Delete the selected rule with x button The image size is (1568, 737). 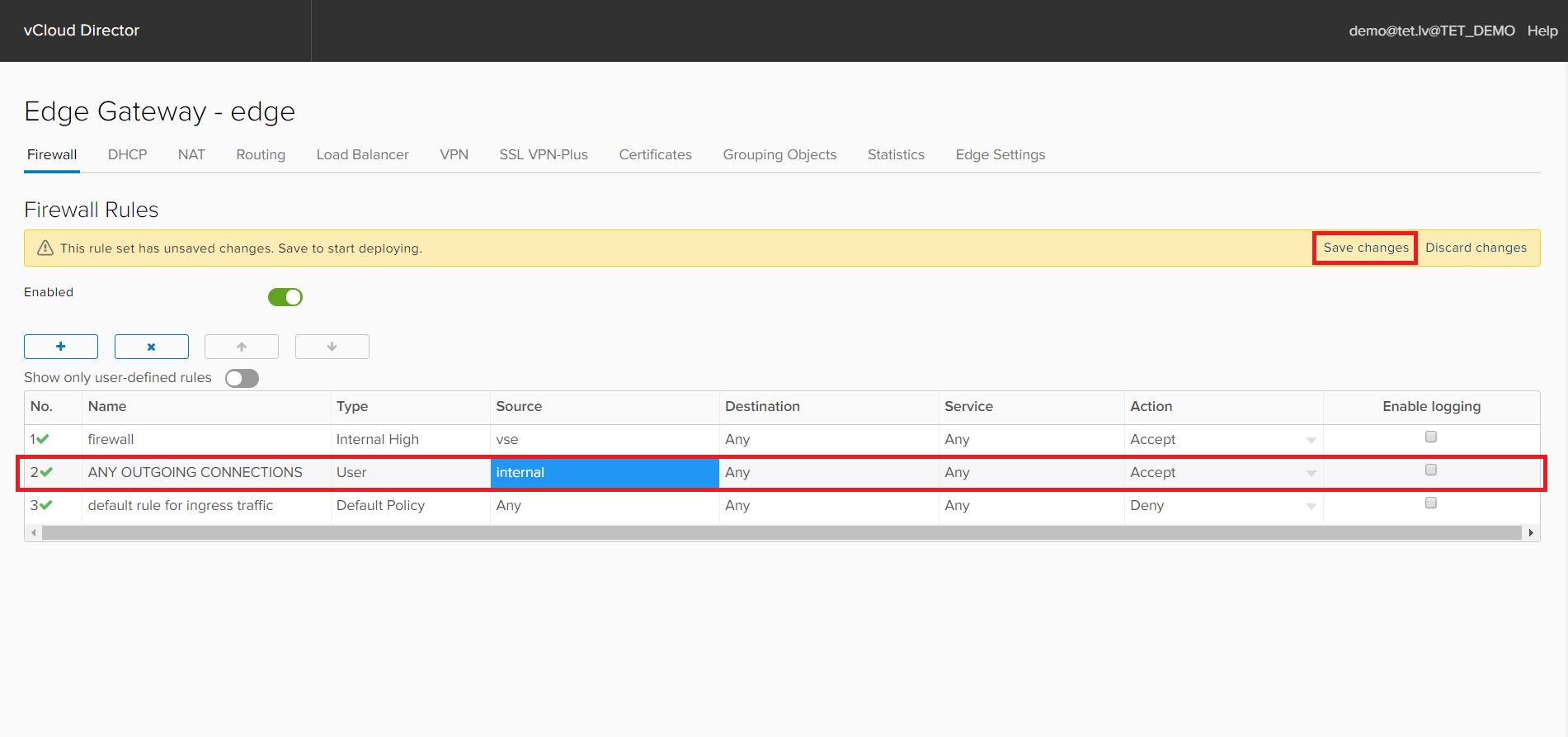[x=152, y=347]
